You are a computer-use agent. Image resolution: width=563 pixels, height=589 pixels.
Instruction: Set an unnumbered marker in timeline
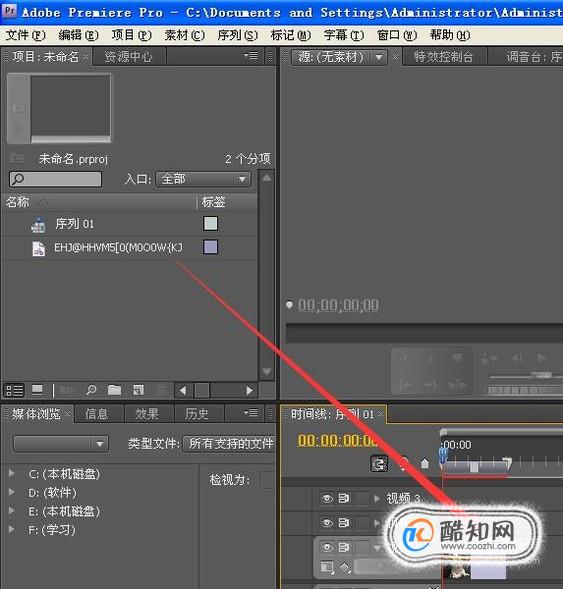tap(424, 464)
